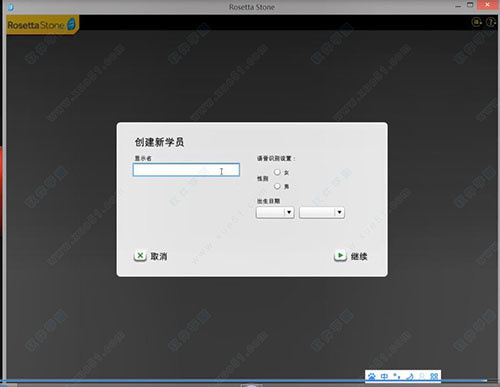Toggle the punctuation mode icon in IME bar
The height and width of the screenshot is (387, 500).
coord(397,376)
